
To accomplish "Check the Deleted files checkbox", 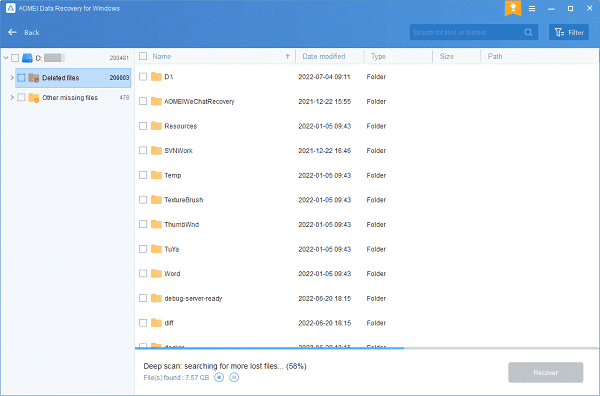I will tap(21, 78).
